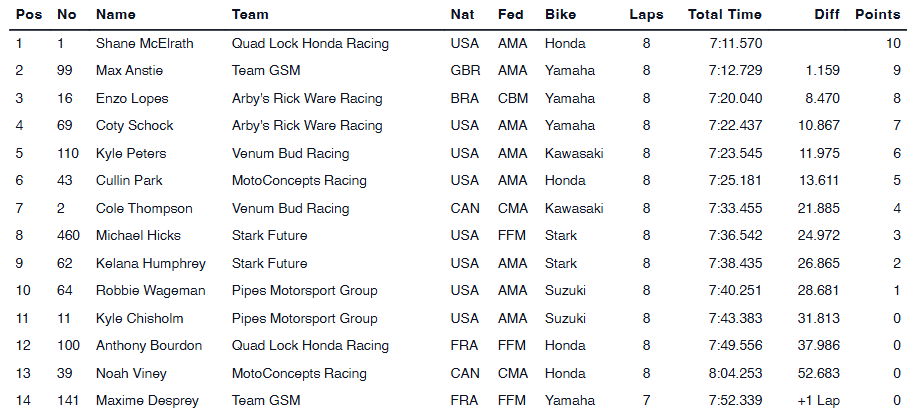Click the Pos column header
920x418 pixels.
click(28, 15)
